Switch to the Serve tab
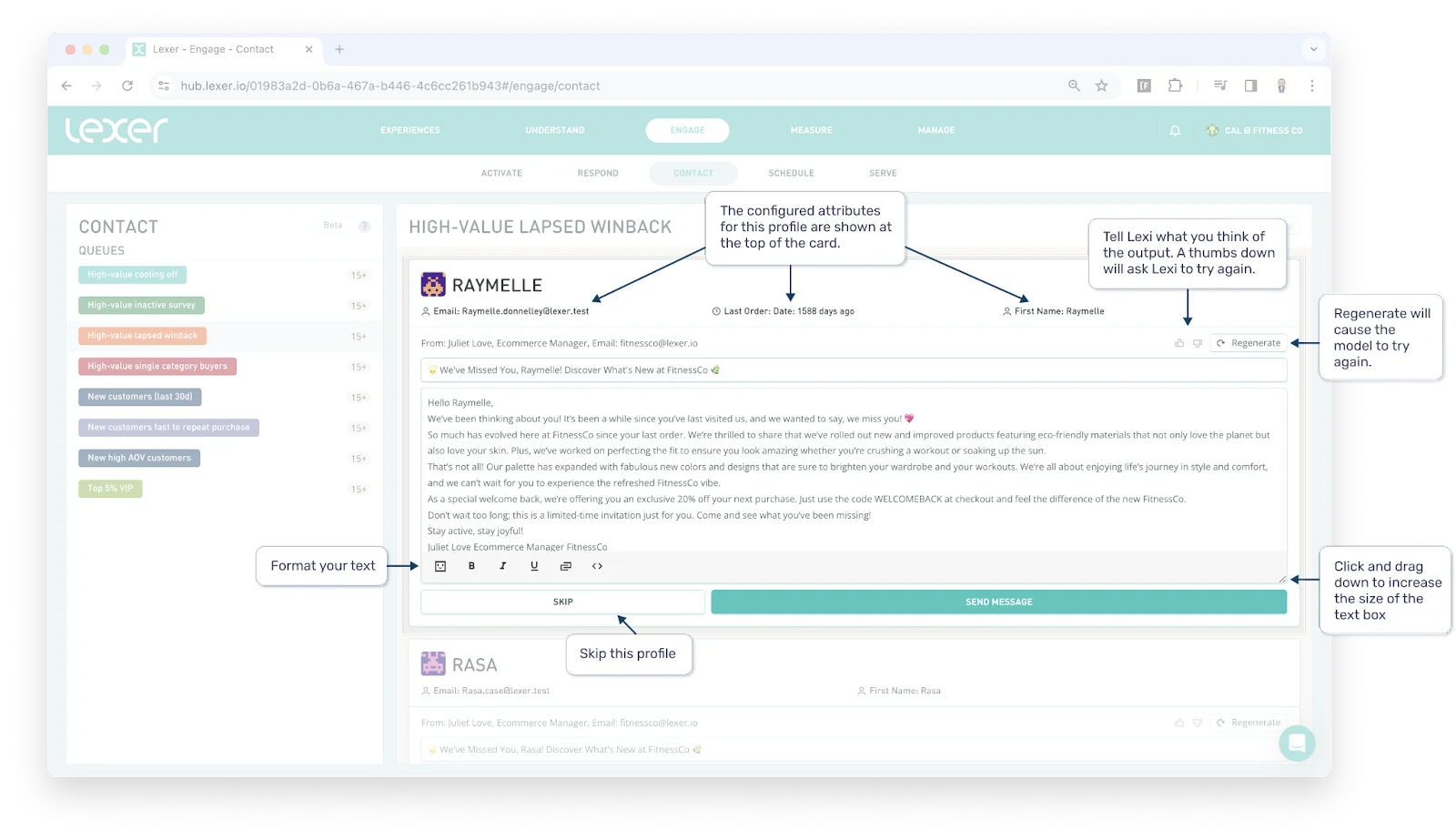This screenshot has height=840, width=1456. pyautogui.click(x=883, y=173)
